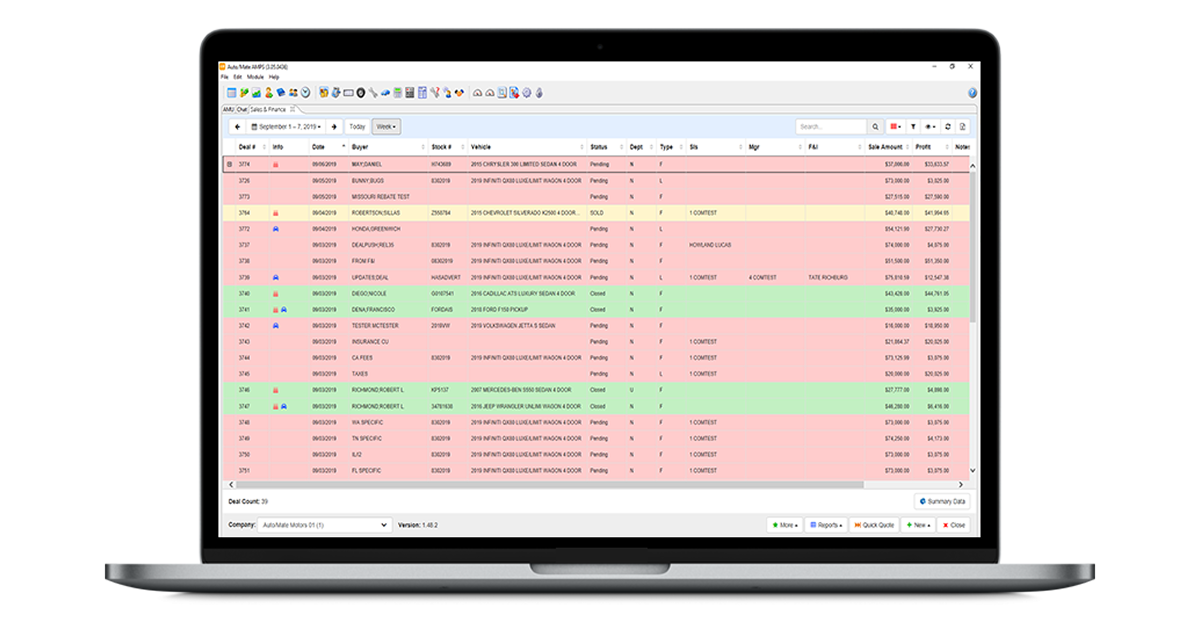This screenshot has height=630, width=1200.
Task: Click the search magnifier button
Action: coord(876,127)
